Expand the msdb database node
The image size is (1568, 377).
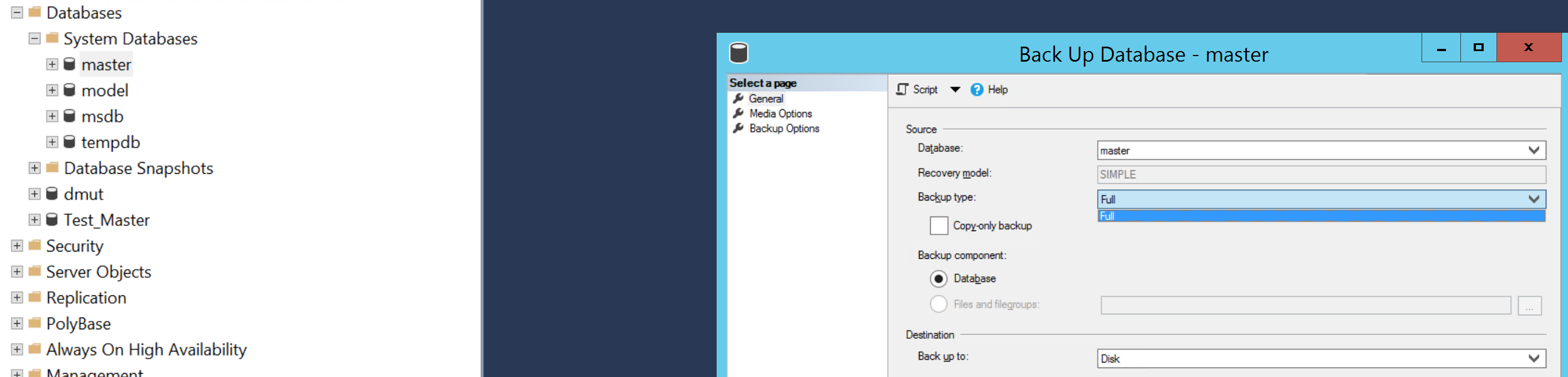point(52,115)
